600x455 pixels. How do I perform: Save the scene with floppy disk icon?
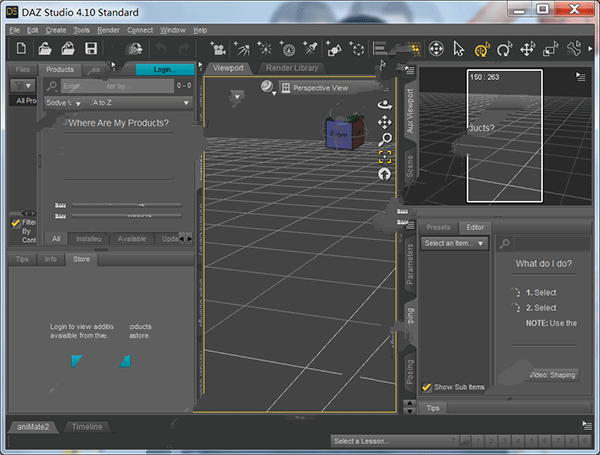(x=91, y=49)
